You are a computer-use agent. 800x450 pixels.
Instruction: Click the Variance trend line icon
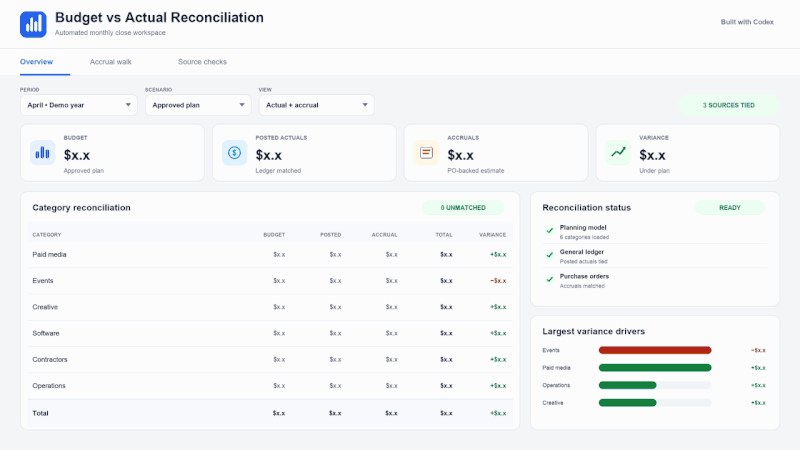coord(618,153)
